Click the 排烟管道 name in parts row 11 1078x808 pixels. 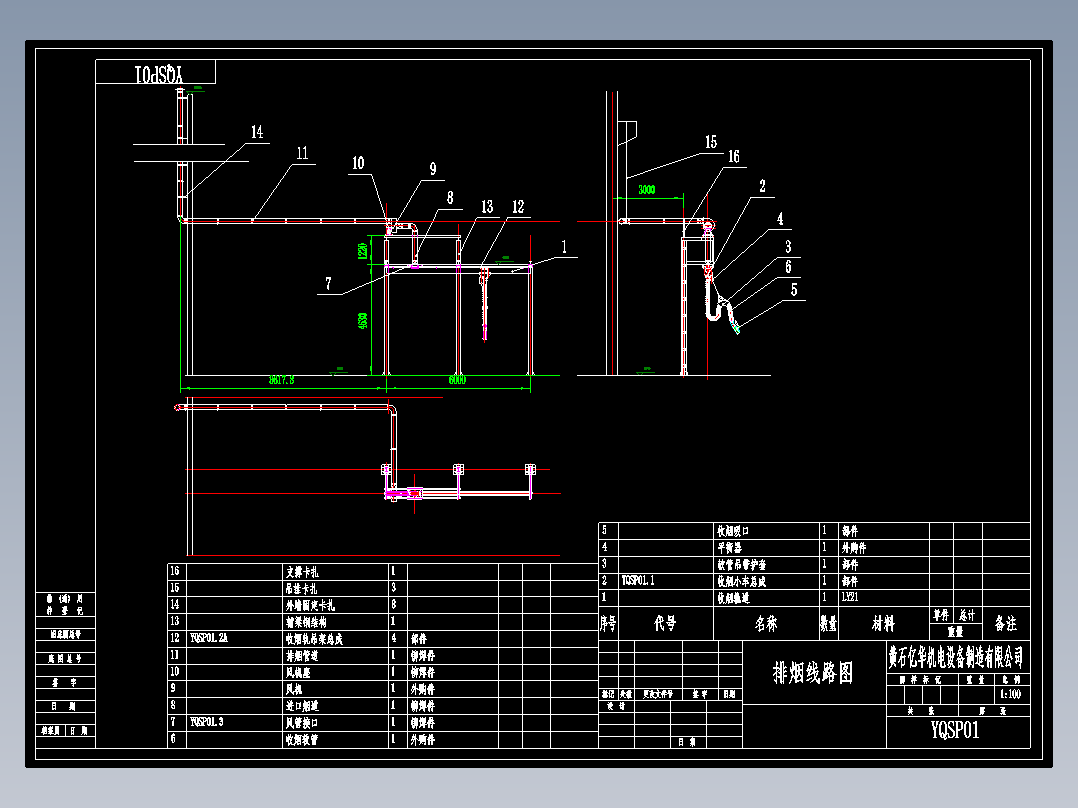tap(302, 656)
